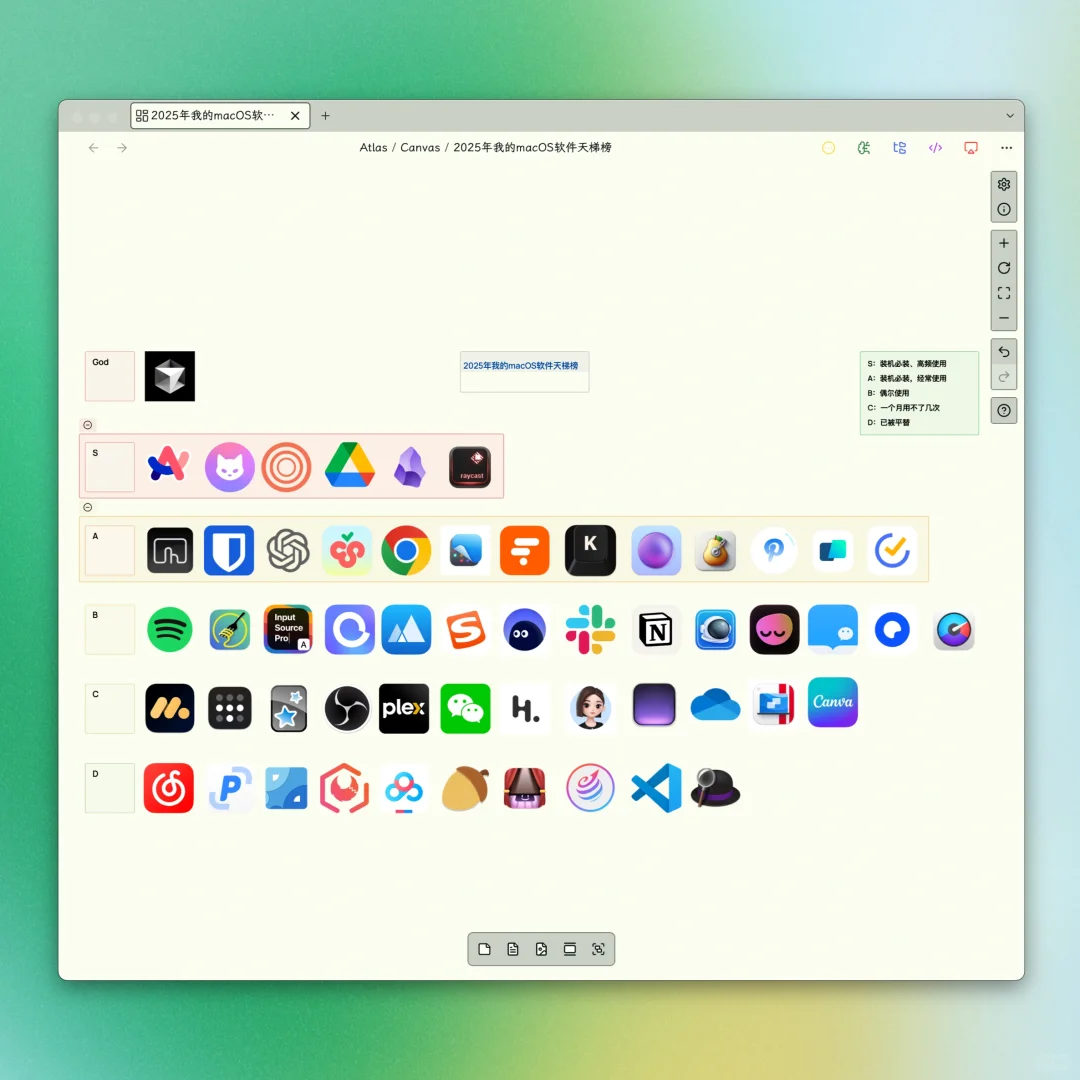Select the Google Chrome icon
The height and width of the screenshot is (1080, 1080).
[x=406, y=550]
